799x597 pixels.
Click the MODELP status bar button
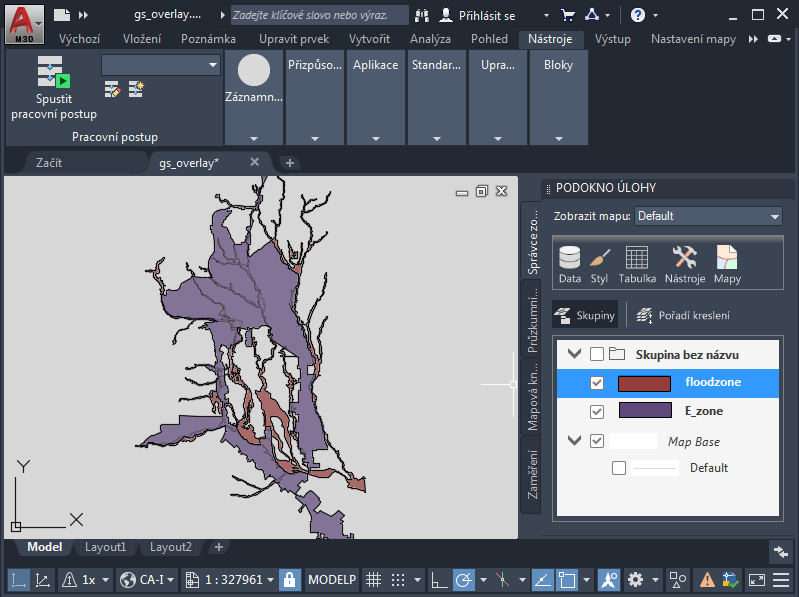click(x=332, y=580)
